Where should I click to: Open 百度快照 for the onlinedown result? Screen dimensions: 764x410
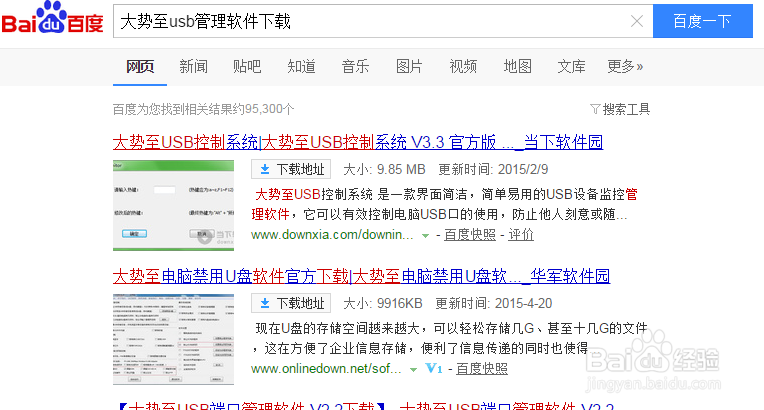[482, 369]
